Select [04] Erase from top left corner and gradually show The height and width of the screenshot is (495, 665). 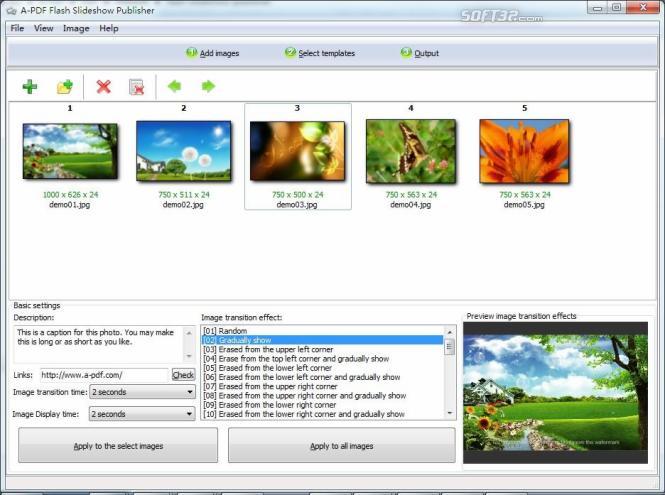click(322, 358)
